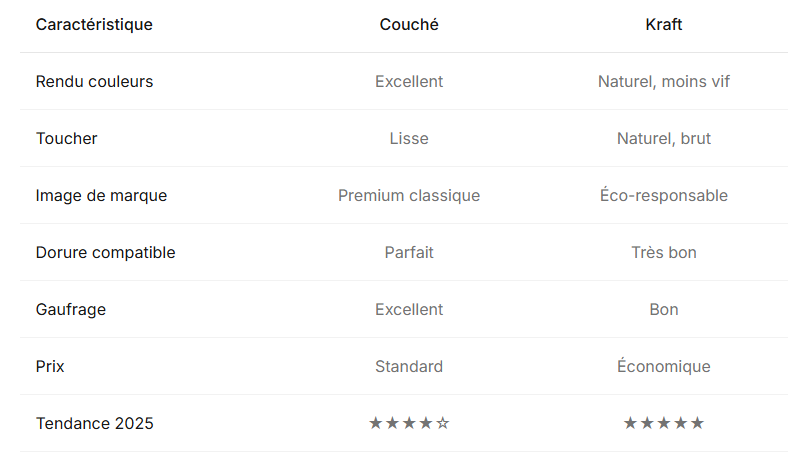Click the Couché star rating
Viewport: 808px width, 476px height.
point(409,423)
